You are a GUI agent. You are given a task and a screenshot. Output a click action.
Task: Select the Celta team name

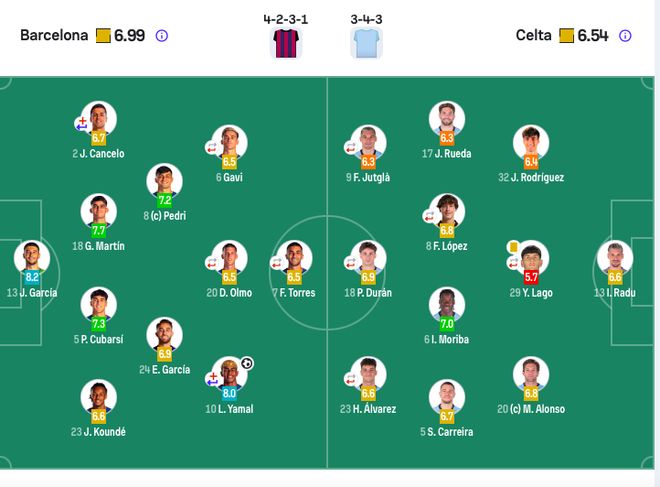pyautogui.click(x=533, y=36)
